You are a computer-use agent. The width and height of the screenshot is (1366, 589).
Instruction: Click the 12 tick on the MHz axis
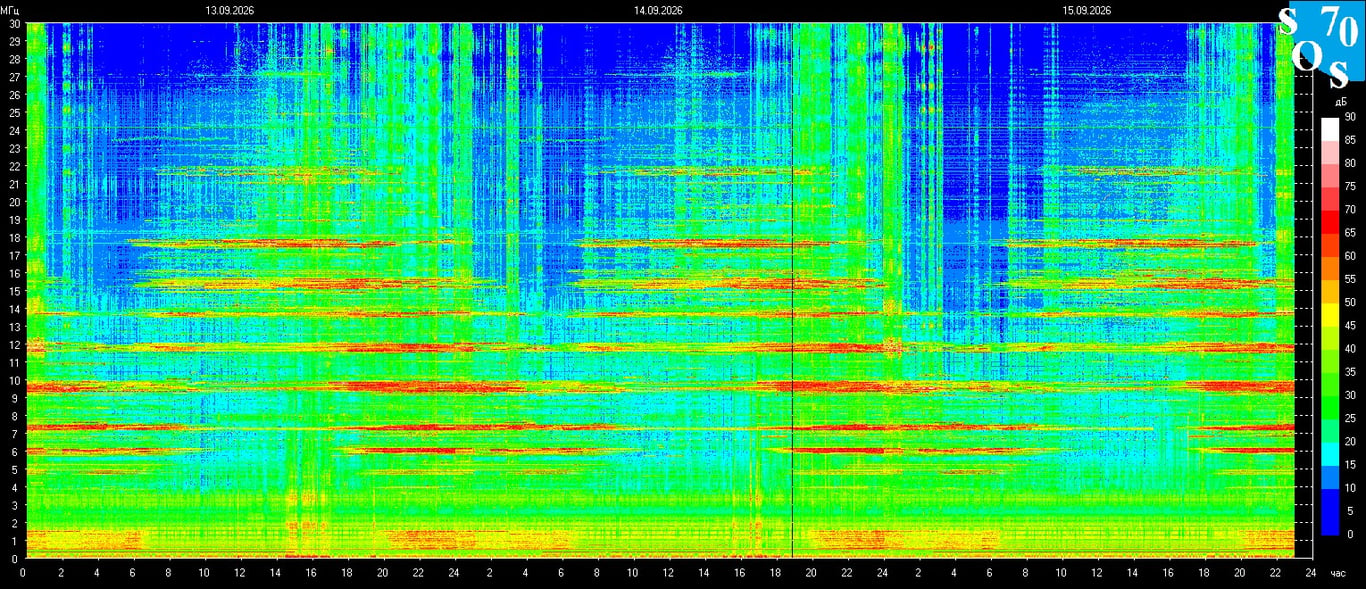pos(14,345)
